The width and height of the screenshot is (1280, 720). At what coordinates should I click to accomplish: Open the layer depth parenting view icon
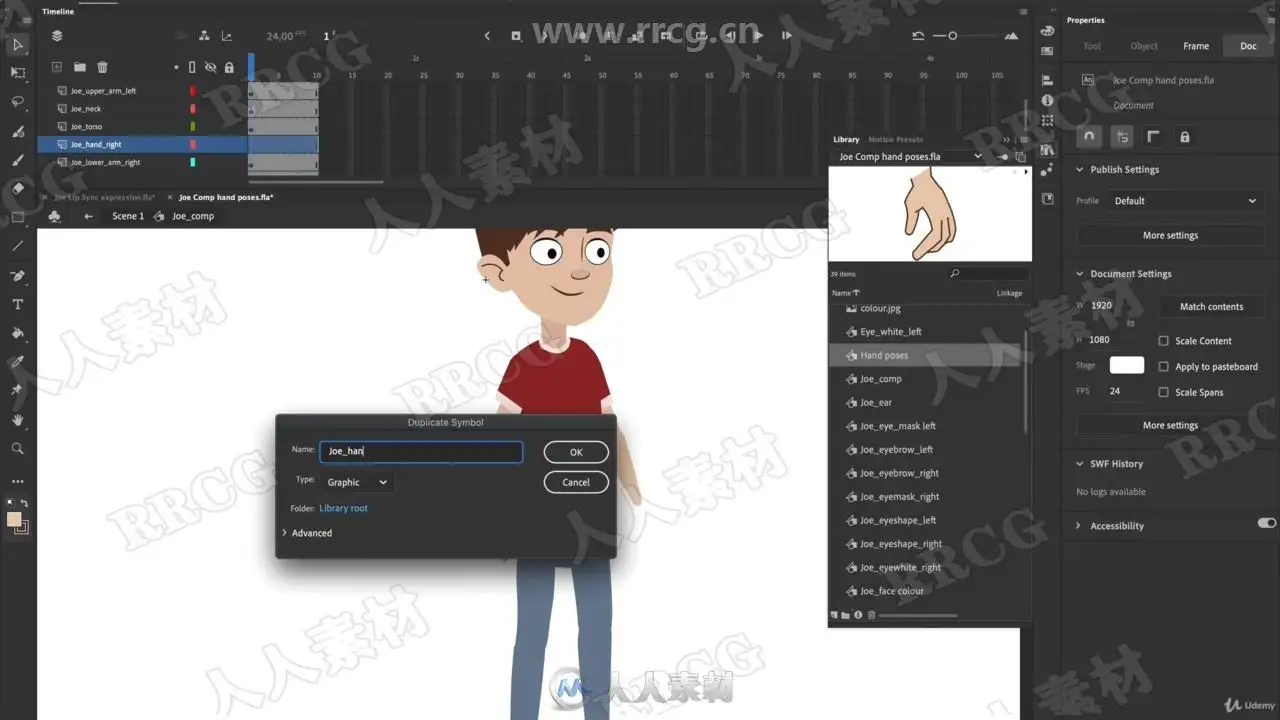pos(204,36)
